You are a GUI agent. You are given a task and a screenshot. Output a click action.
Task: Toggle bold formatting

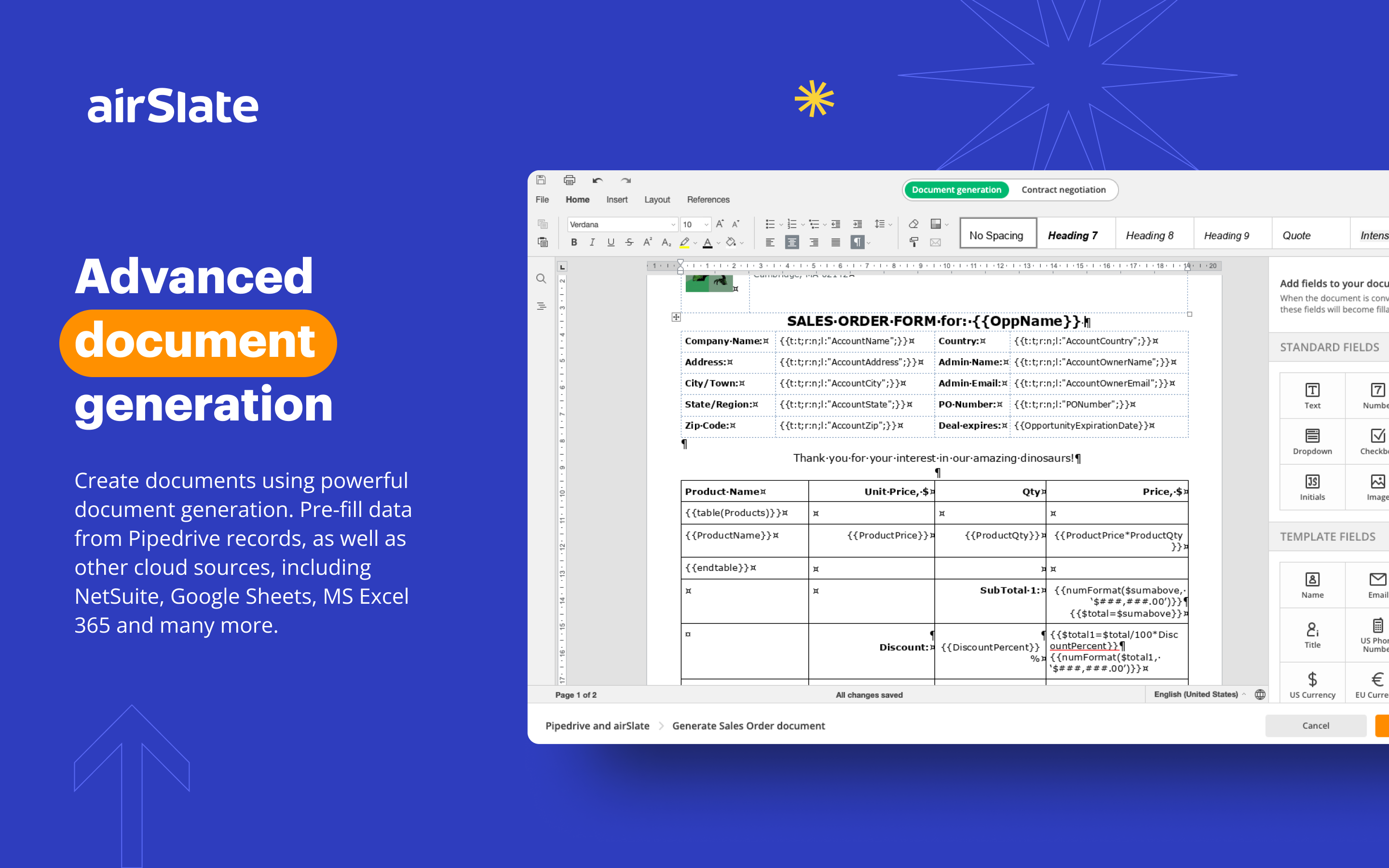[573, 242]
